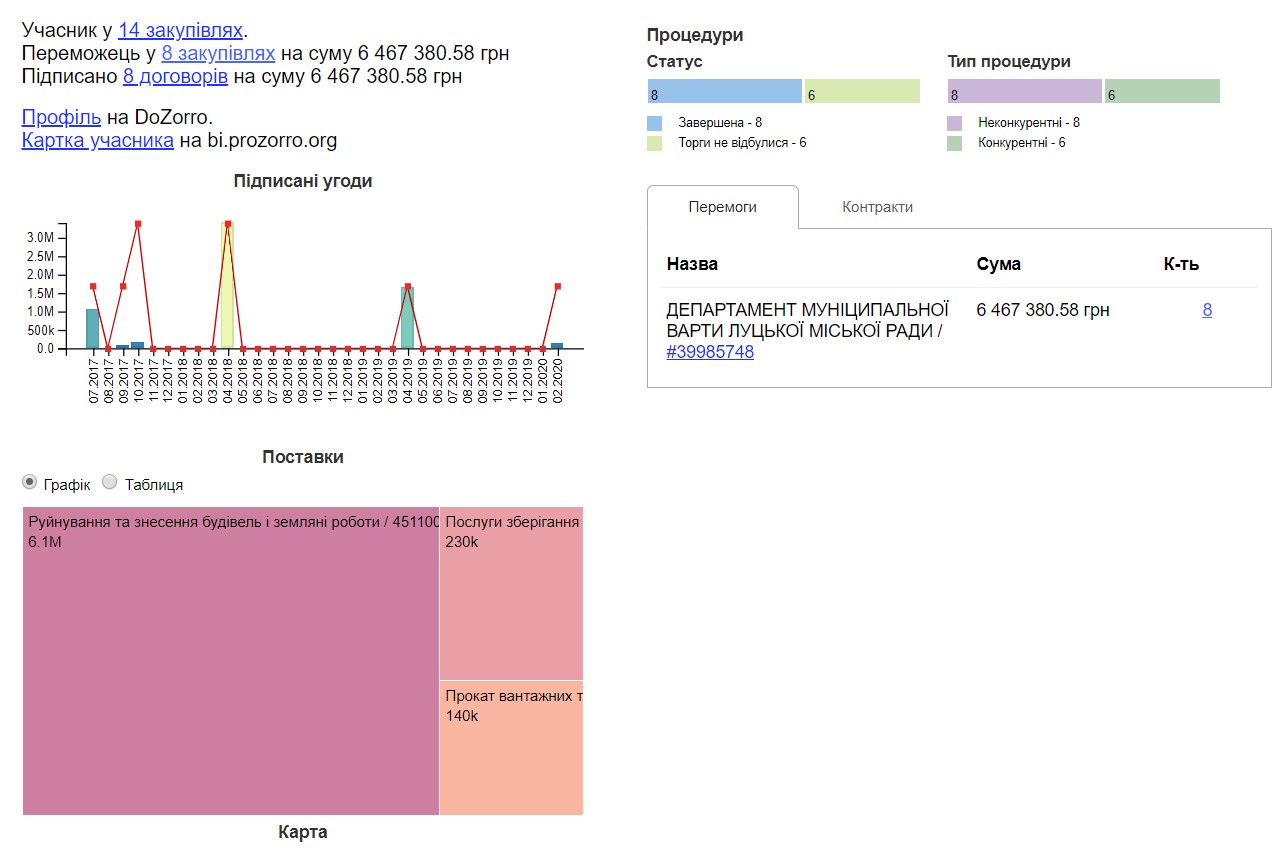Switch to the Контракти tab
This screenshot has height=853, width=1283.
tap(877, 207)
